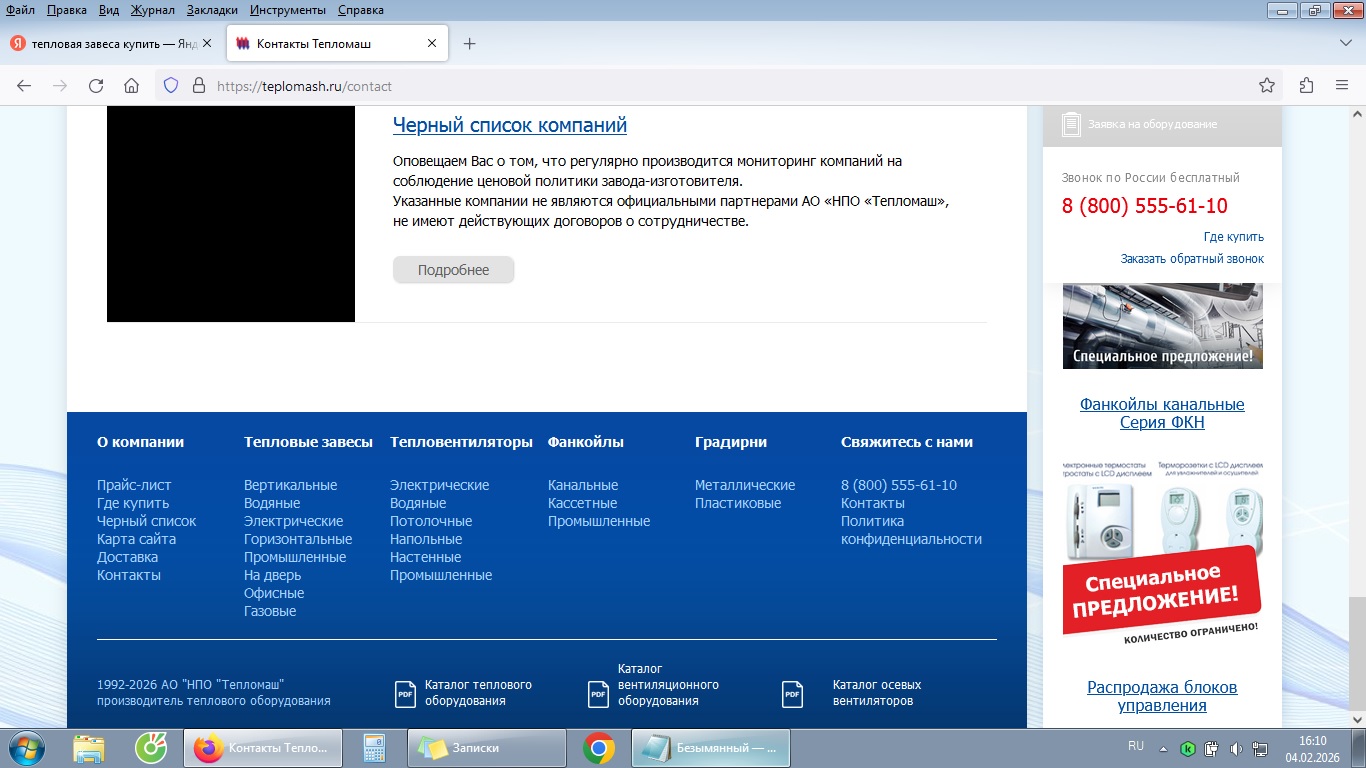Open the Прайс-лист footer link
The width and height of the screenshot is (1366, 768).
(x=134, y=485)
